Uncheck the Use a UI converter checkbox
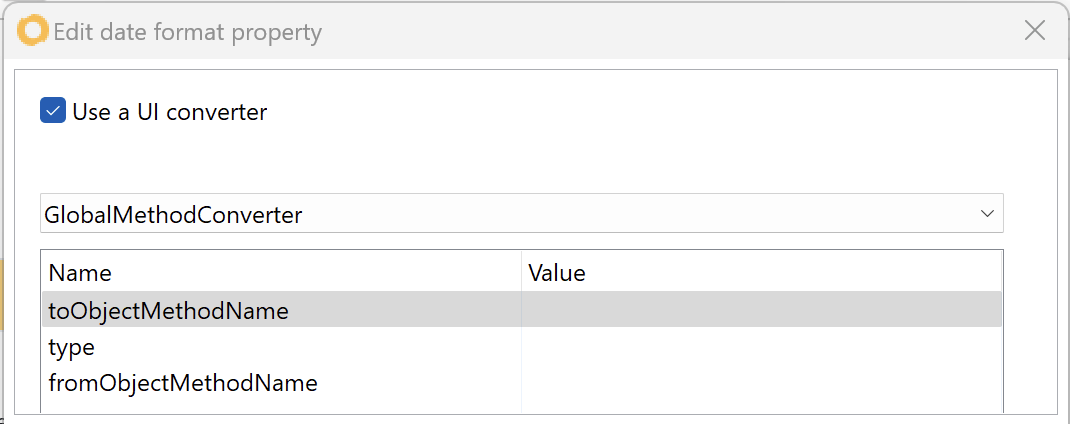The height and width of the screenshot is (424, 1070). click(53, 111)
